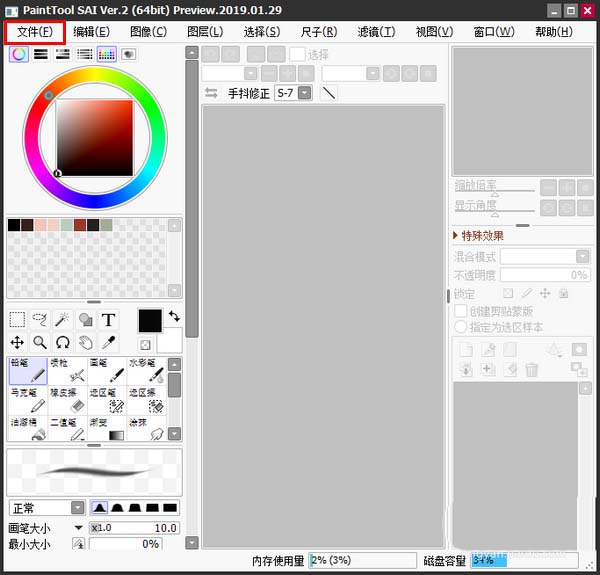Toggle the color wheel panel
Viewport: 600px width, 575px height.
tap(19, 54)
